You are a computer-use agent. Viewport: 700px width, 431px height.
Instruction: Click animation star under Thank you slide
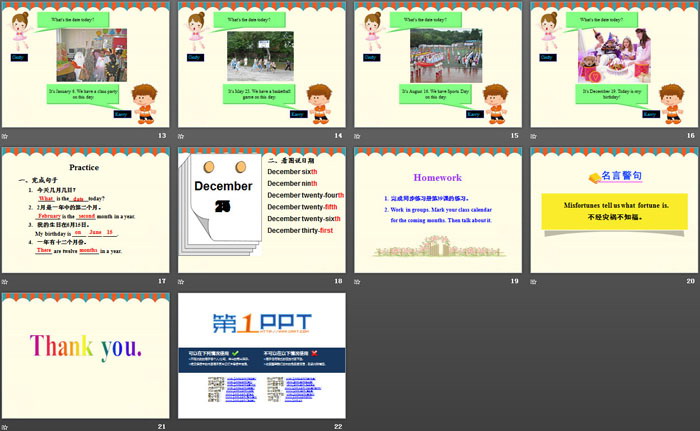tap(6, 427)
